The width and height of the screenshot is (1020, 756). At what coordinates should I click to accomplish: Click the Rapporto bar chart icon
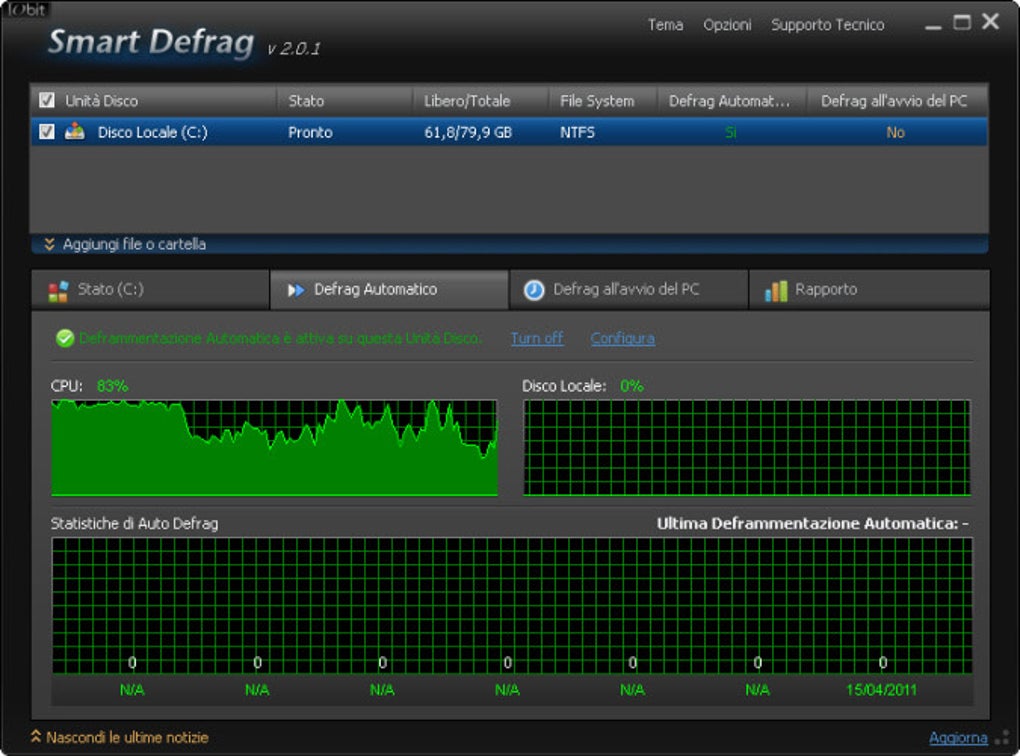(x=775, y=290)
